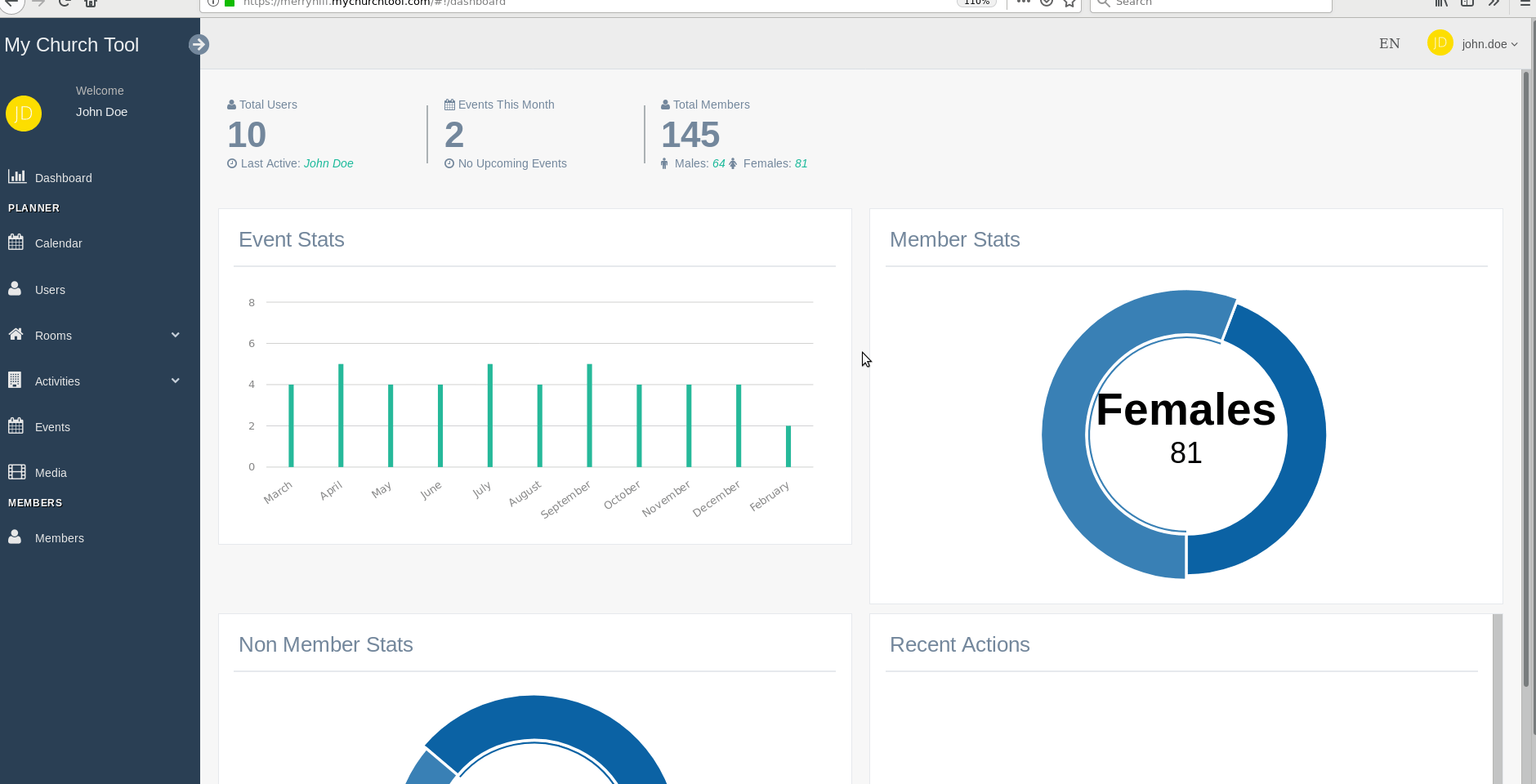The image size is (1536, 784).
Task: Click the September bar in Event Stats
Action: [x=589, y=415]
